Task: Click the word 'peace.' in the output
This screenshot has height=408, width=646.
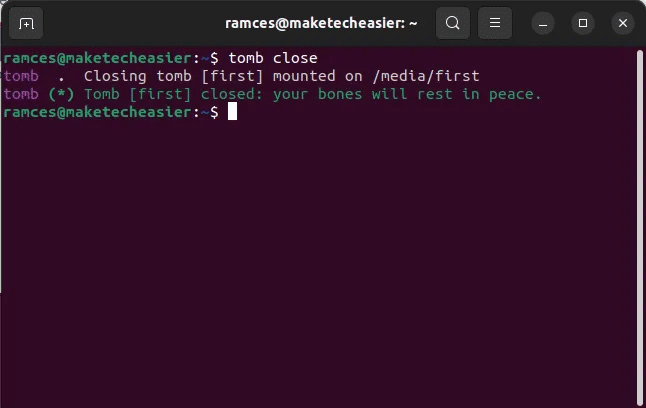Action: click(515, 94)
